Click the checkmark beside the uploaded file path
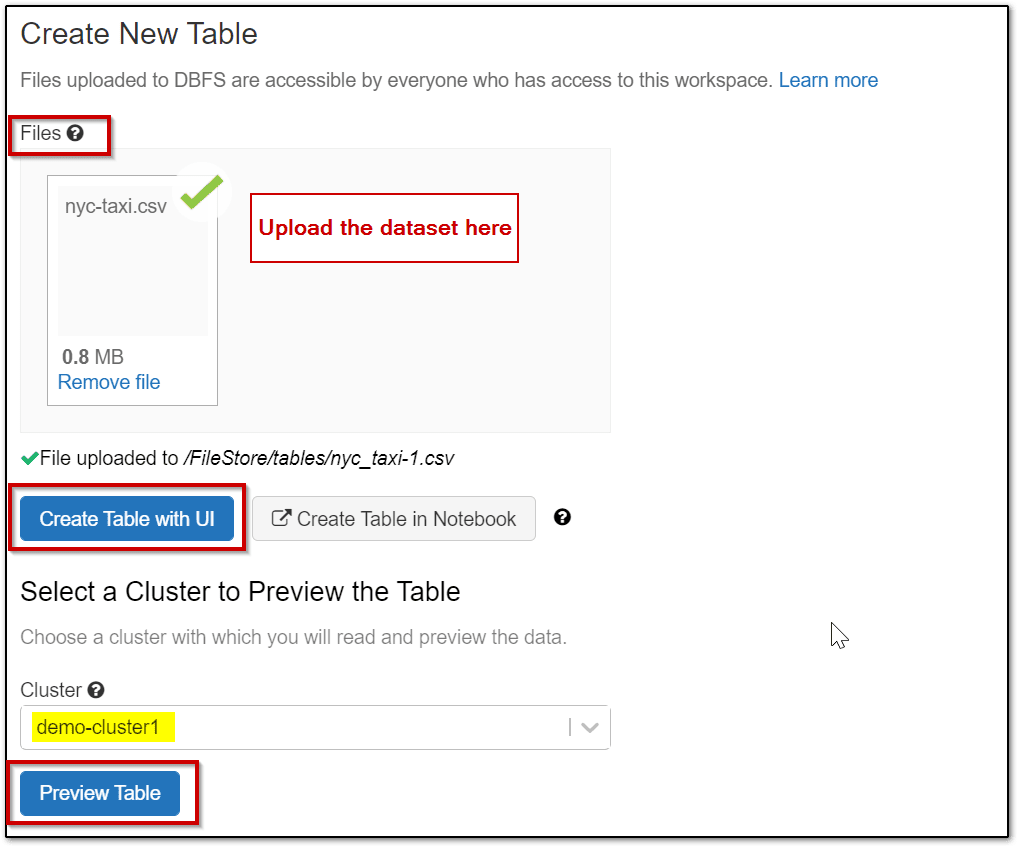Screen dimensions: 1018x847 (28, 457)
